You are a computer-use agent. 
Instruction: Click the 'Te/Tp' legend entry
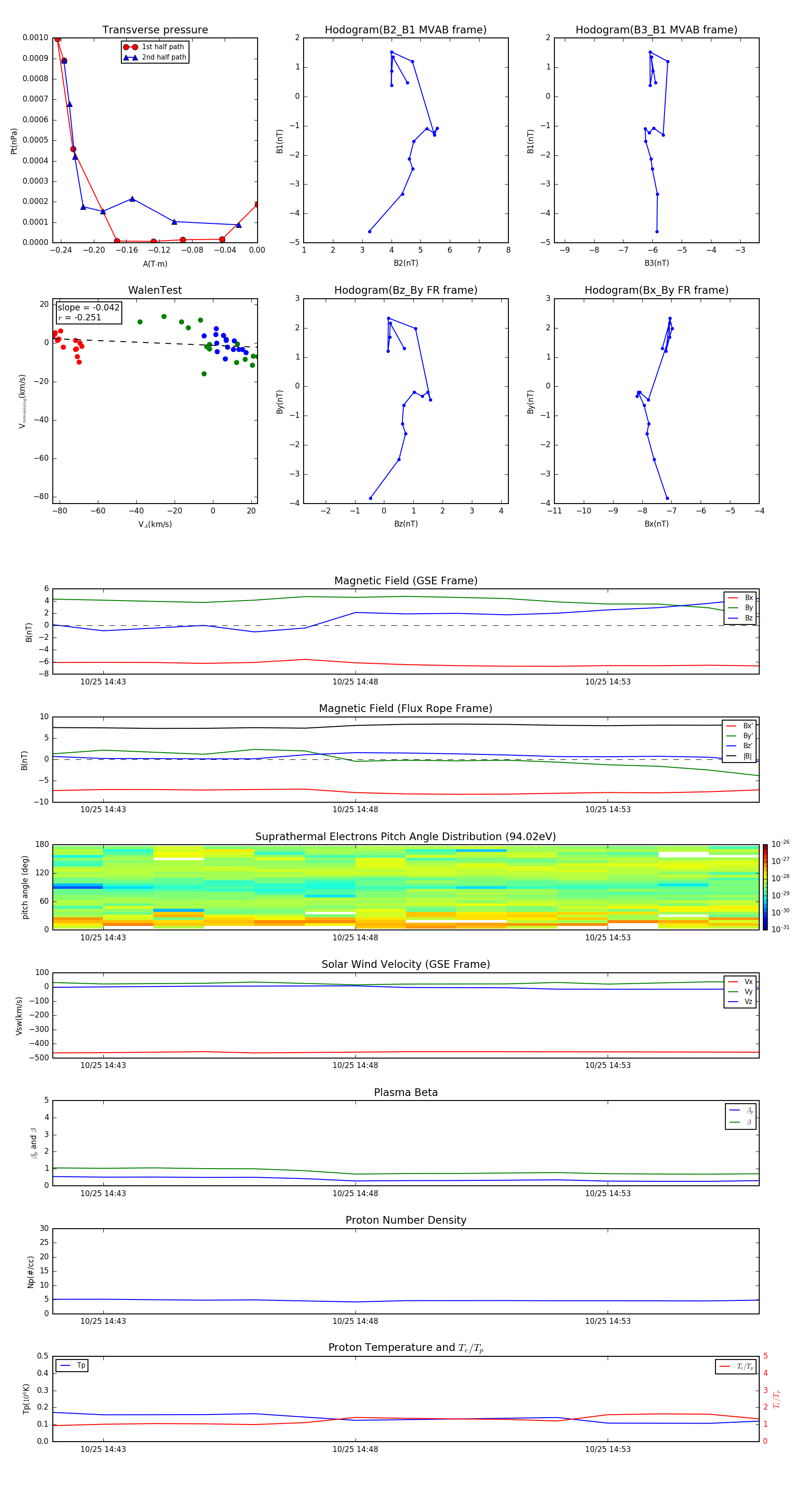pos(736,1366)
